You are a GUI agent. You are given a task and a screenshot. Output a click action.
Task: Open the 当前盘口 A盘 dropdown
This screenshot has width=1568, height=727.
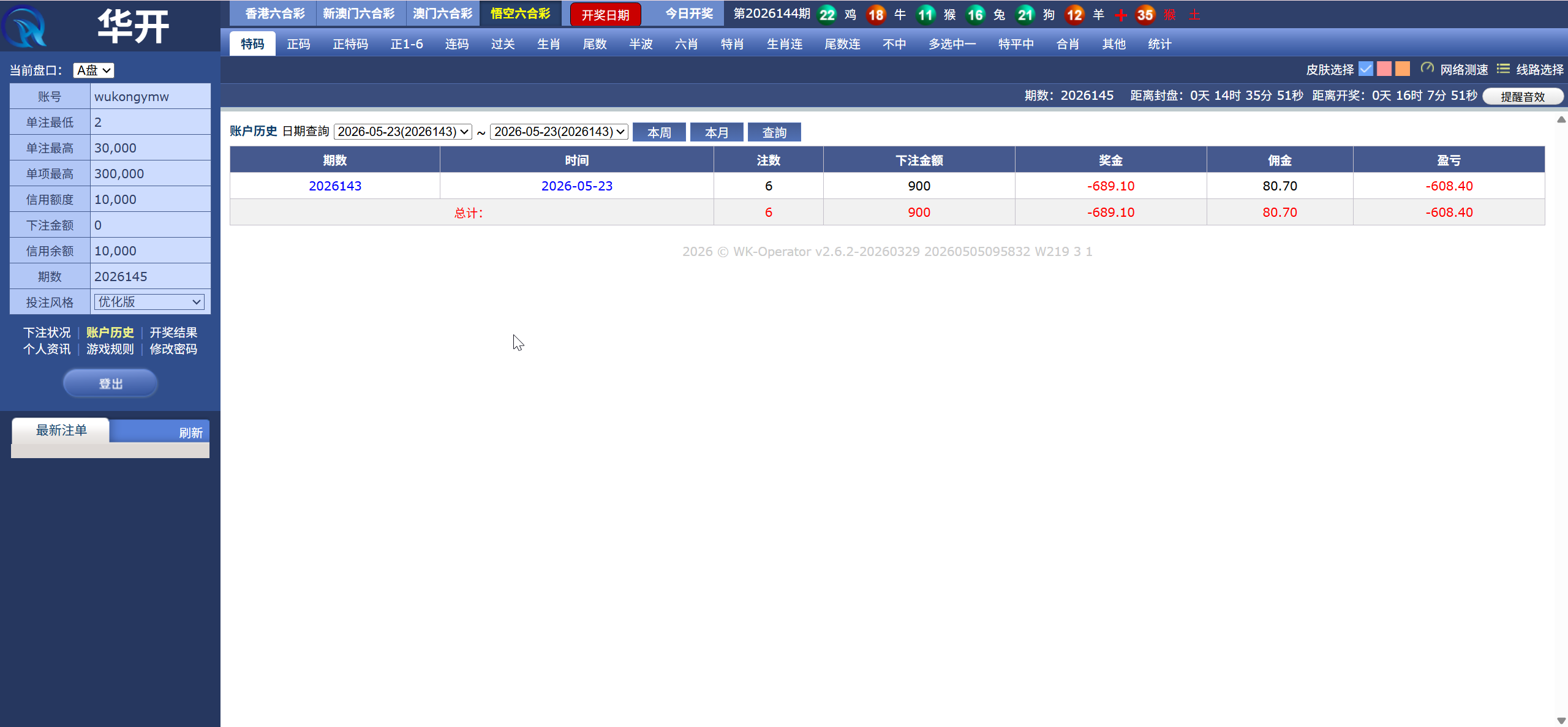click(x=93, y=70)
